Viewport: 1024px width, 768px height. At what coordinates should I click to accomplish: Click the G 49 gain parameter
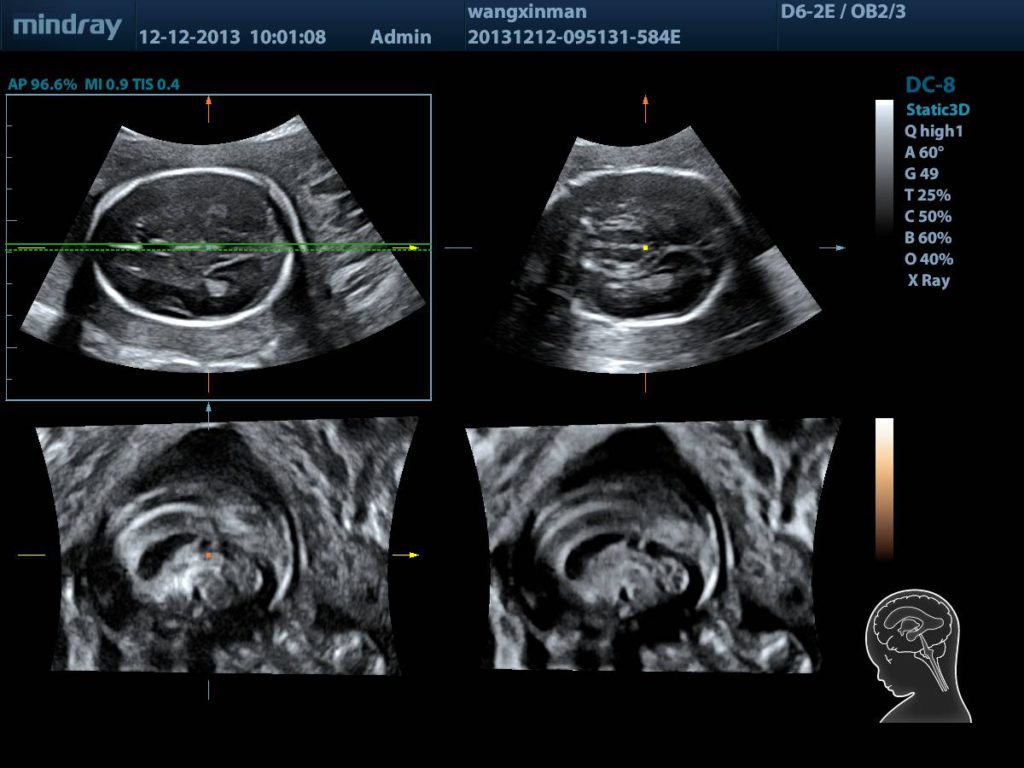click(921, 173)
